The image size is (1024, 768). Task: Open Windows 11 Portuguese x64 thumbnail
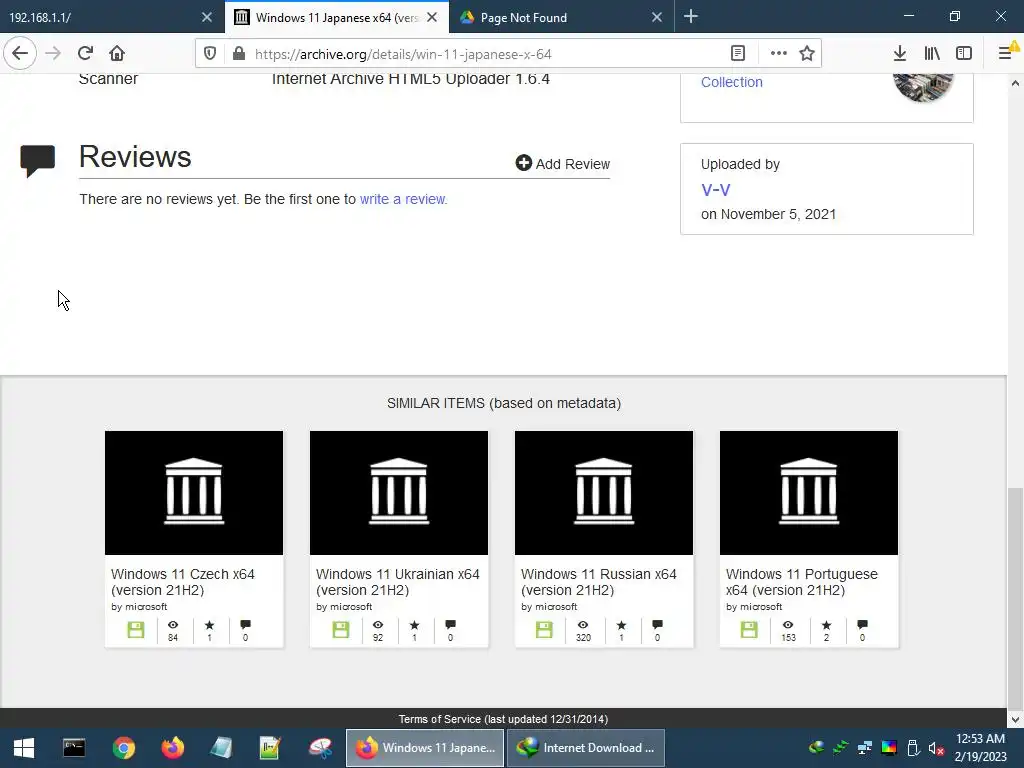(809, 492)
